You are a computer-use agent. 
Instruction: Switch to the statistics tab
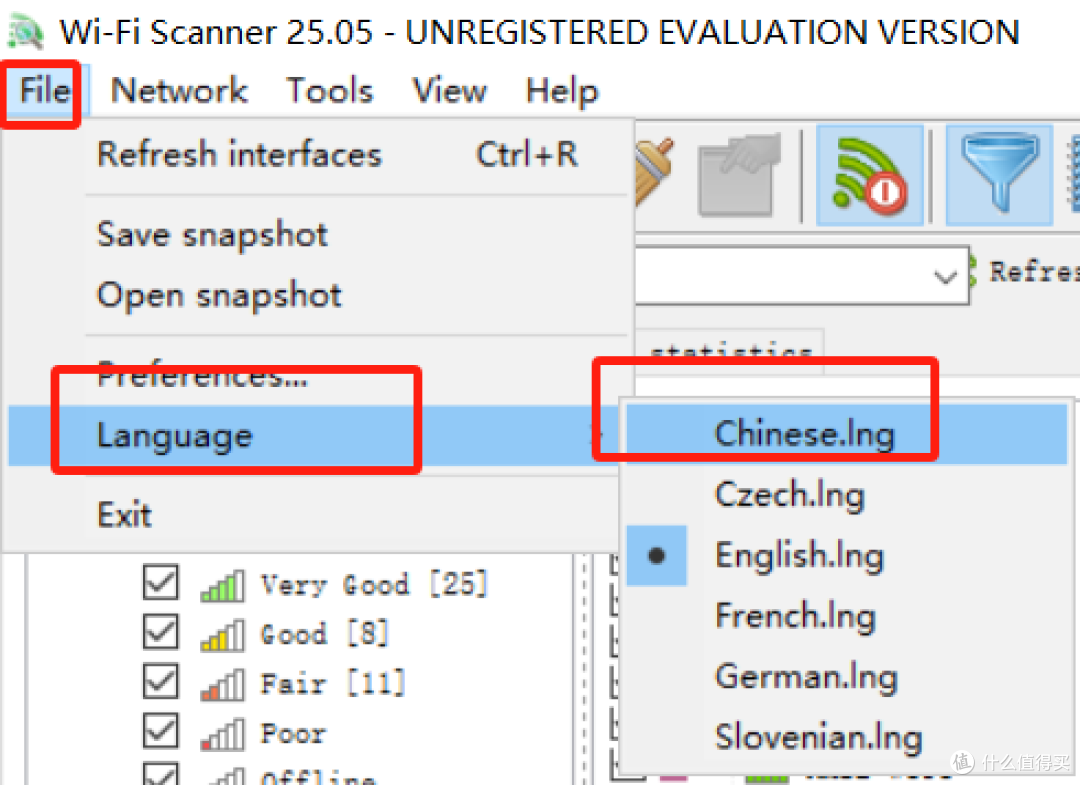tap(730, 352)
